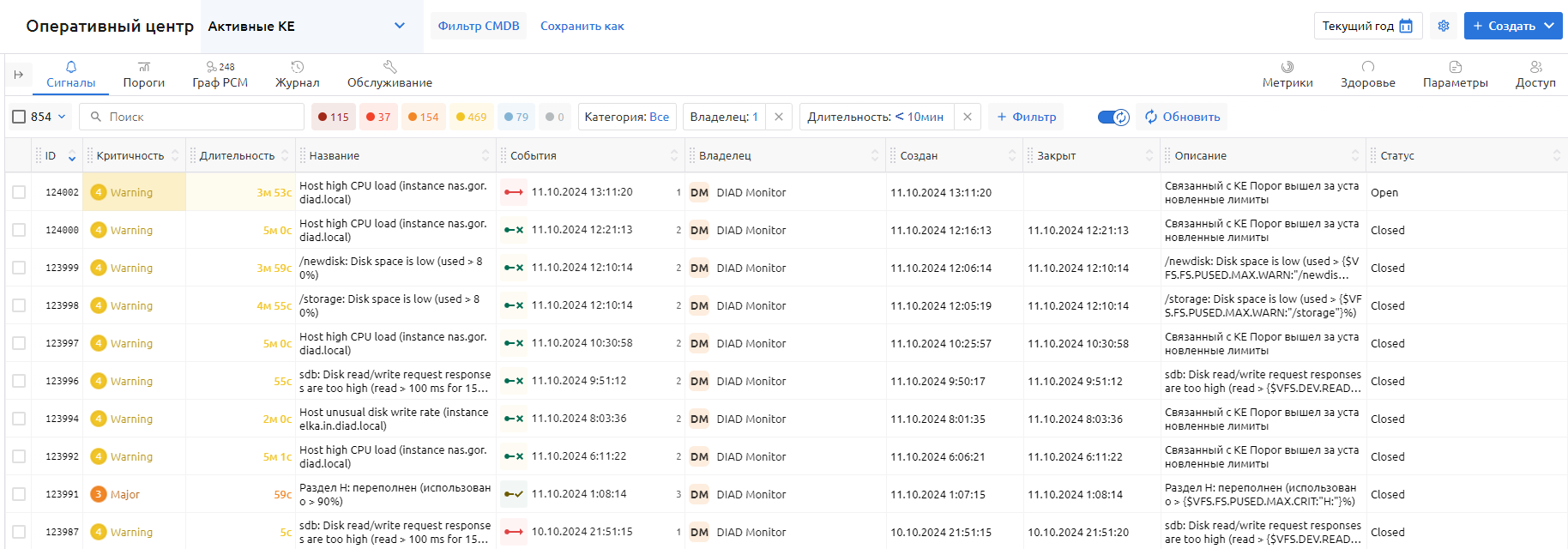Image resolution: width=1568 pixels, height=549 pixels.
Task: Select checkbox for signal 124002
Action: pos(19,192)
